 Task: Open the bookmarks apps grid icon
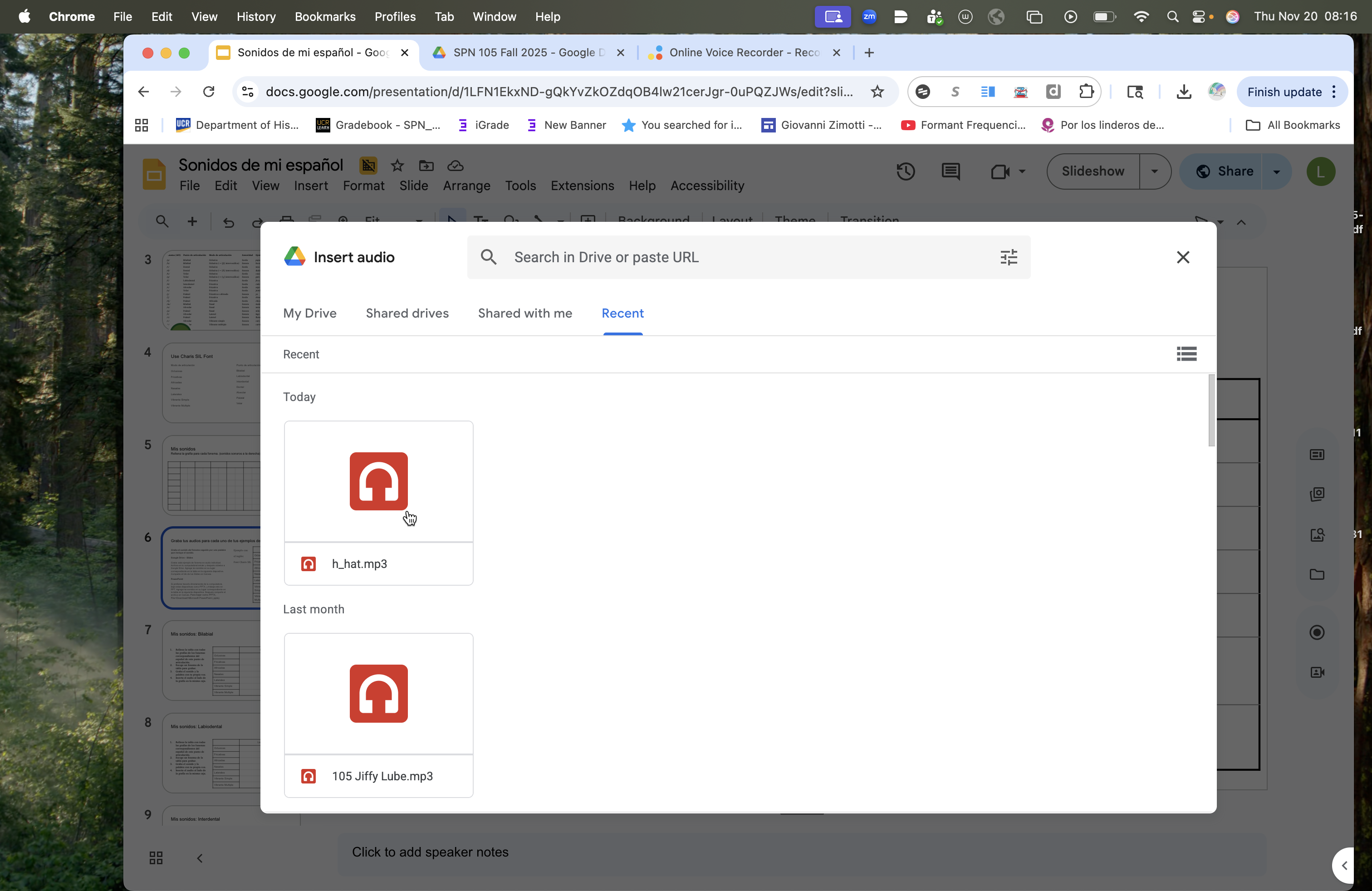(x=141, y=125)
